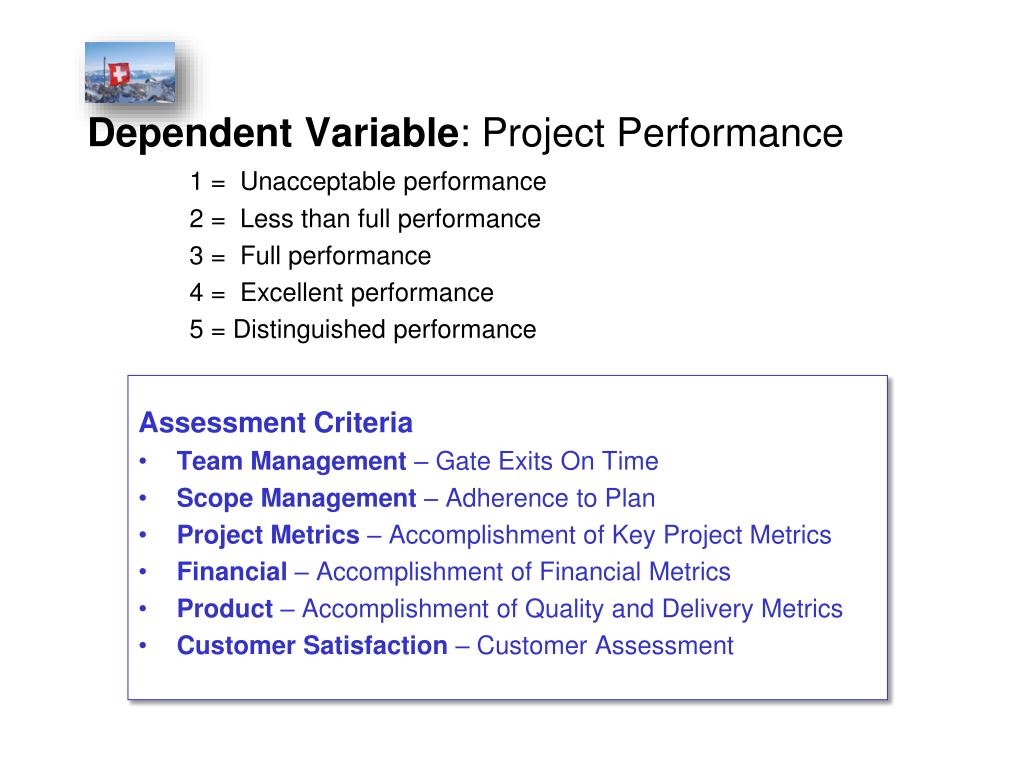Select the Distinguished performance rating line

[363, 330]
